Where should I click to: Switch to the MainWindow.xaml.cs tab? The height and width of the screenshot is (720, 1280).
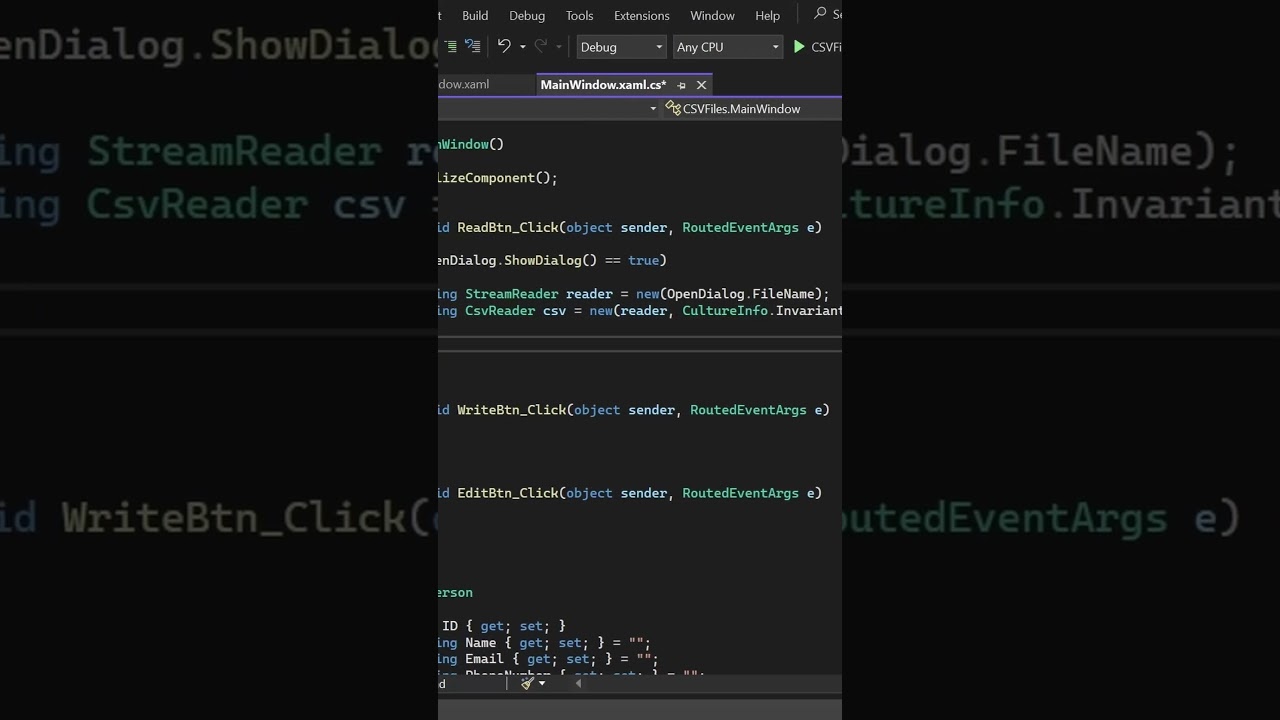603,85
